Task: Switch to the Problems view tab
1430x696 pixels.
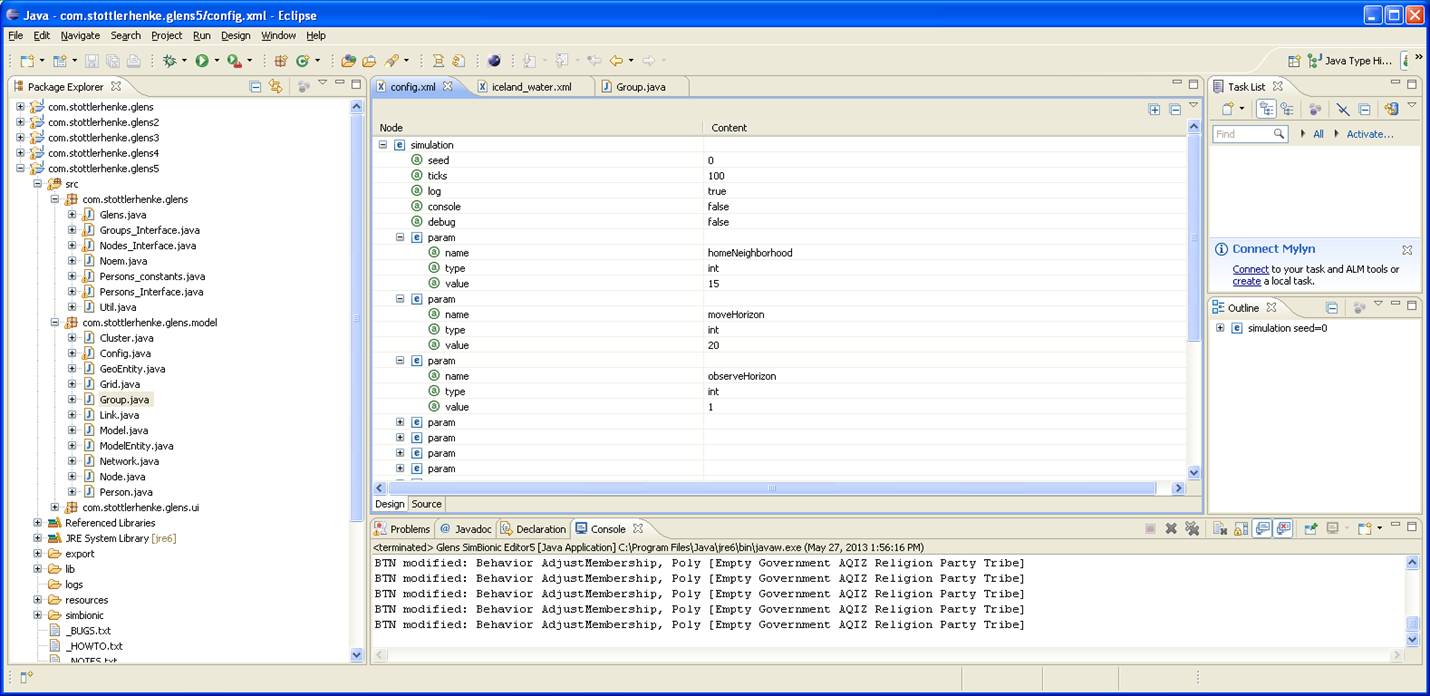Action: (402, 529)
